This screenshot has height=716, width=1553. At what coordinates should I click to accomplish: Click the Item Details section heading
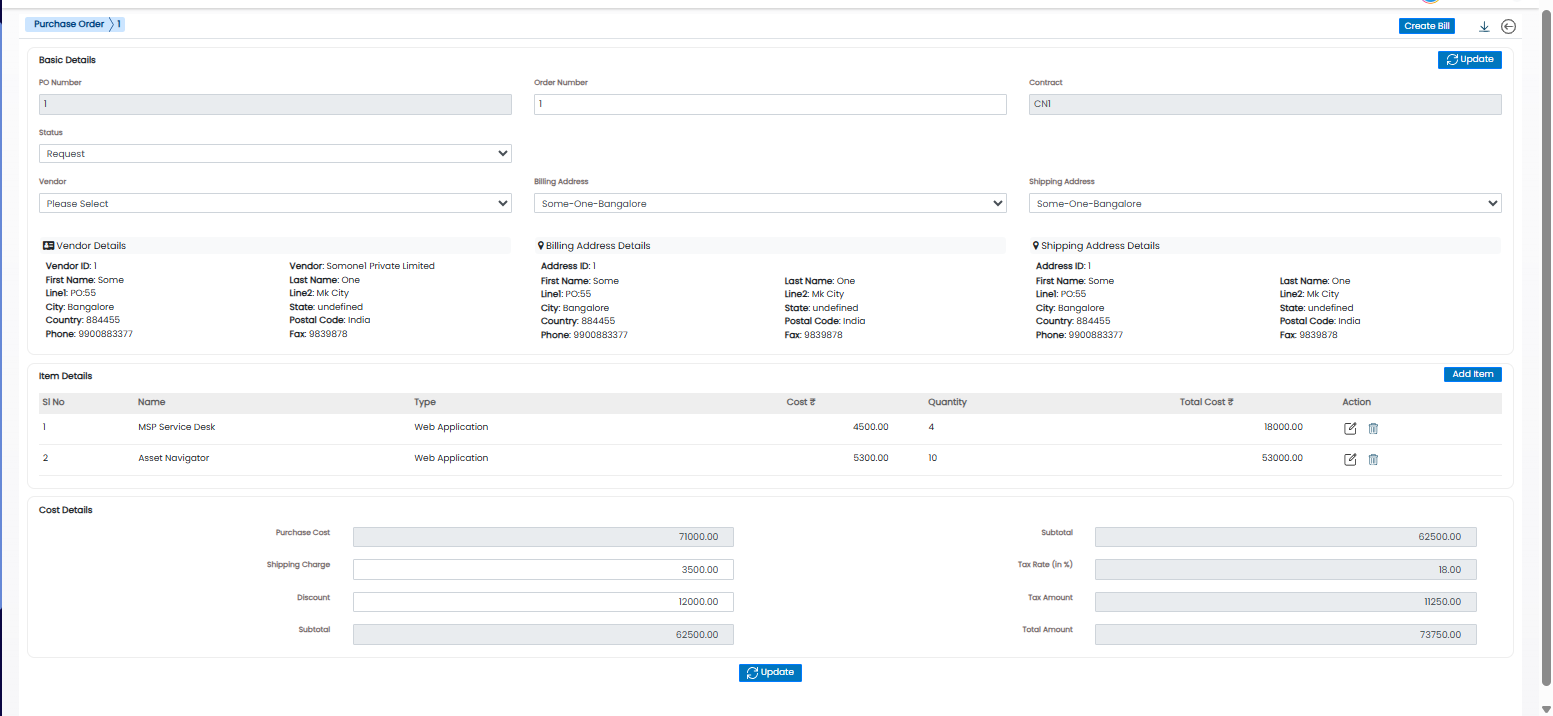click(65, 376)
